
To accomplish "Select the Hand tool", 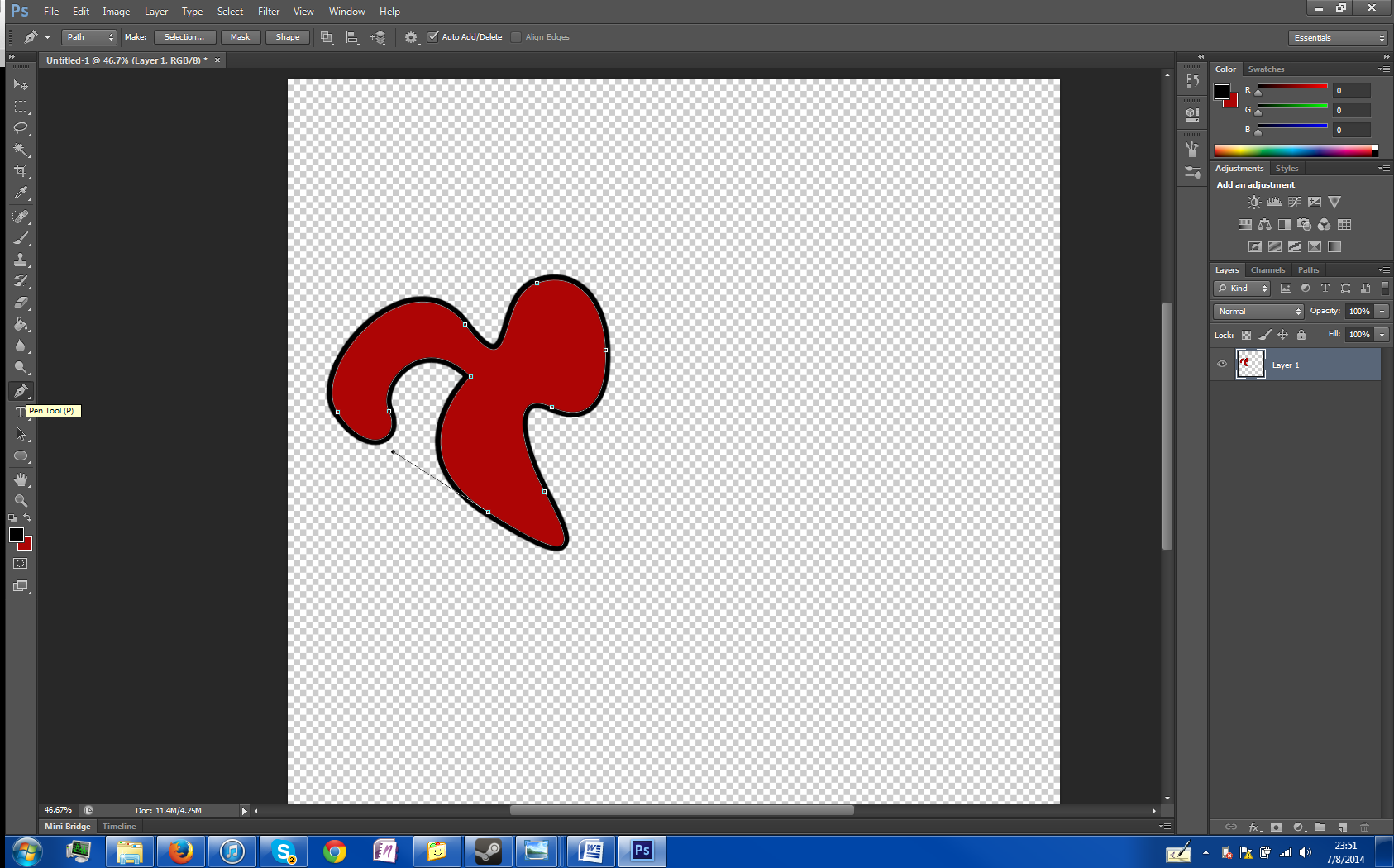I will click(x=21, y=479).
